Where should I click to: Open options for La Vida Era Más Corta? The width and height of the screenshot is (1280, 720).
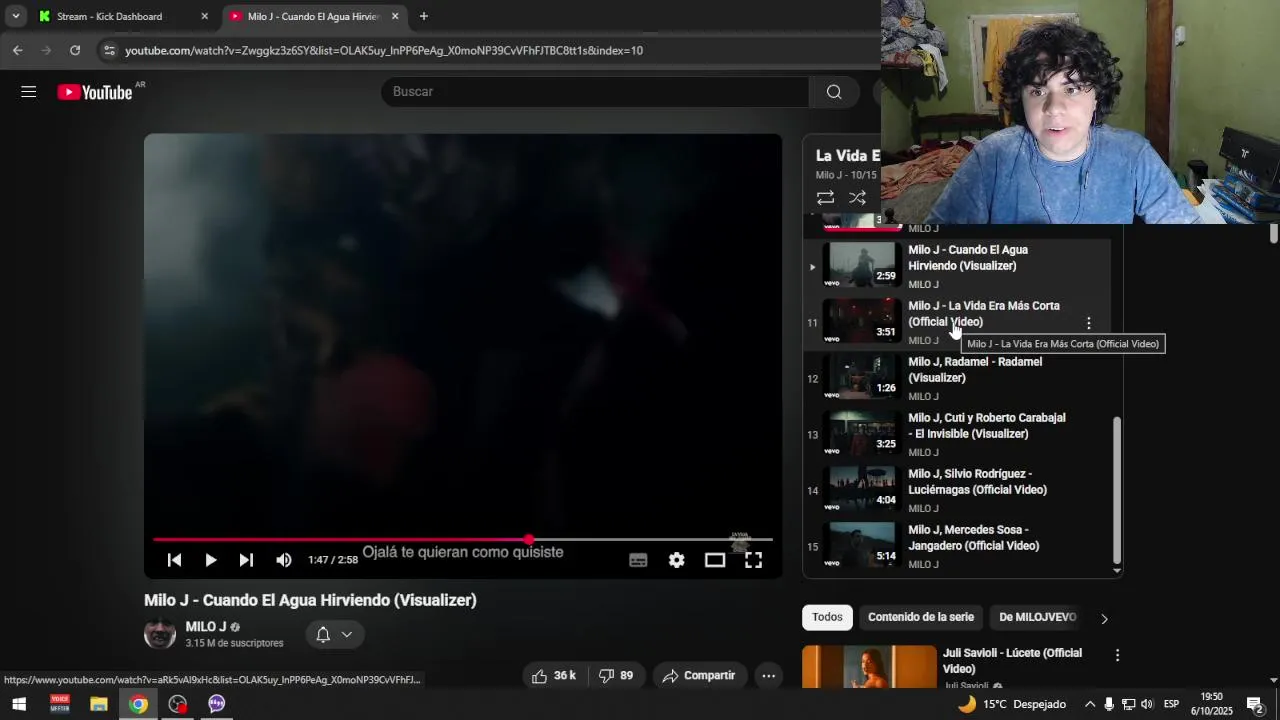(x=1089, y=323)
